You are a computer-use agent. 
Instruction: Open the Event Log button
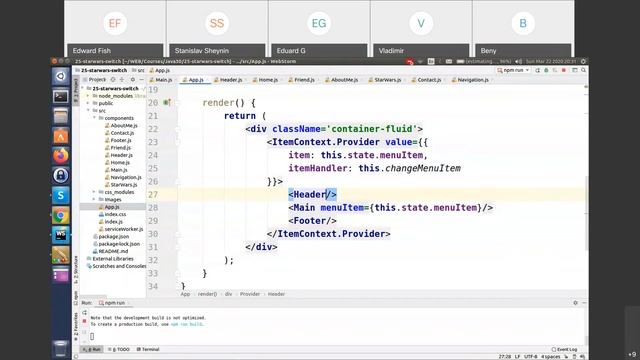[x=564, y=349]
